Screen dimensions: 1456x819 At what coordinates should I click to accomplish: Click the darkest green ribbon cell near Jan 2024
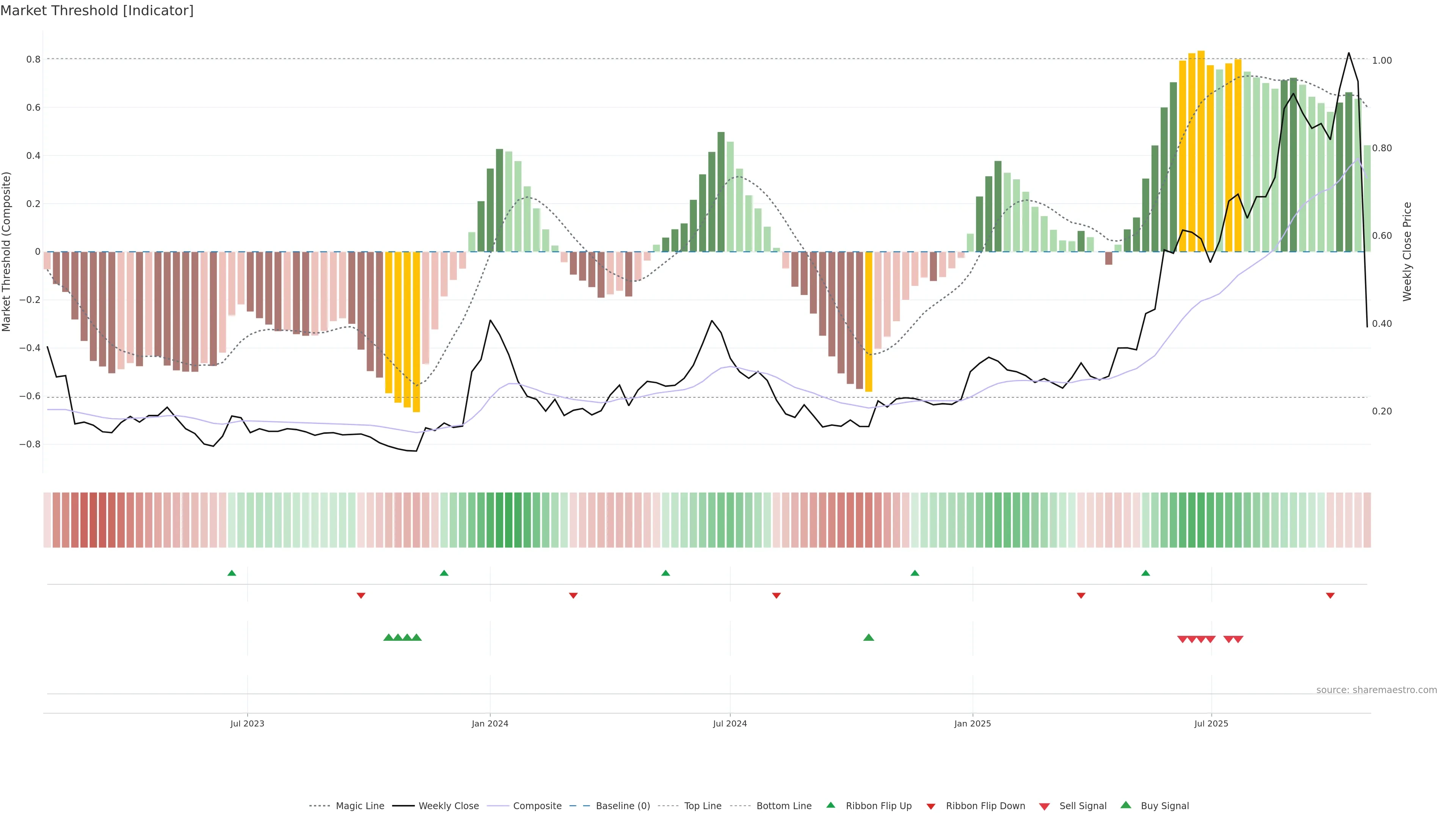tap(509, 519)
